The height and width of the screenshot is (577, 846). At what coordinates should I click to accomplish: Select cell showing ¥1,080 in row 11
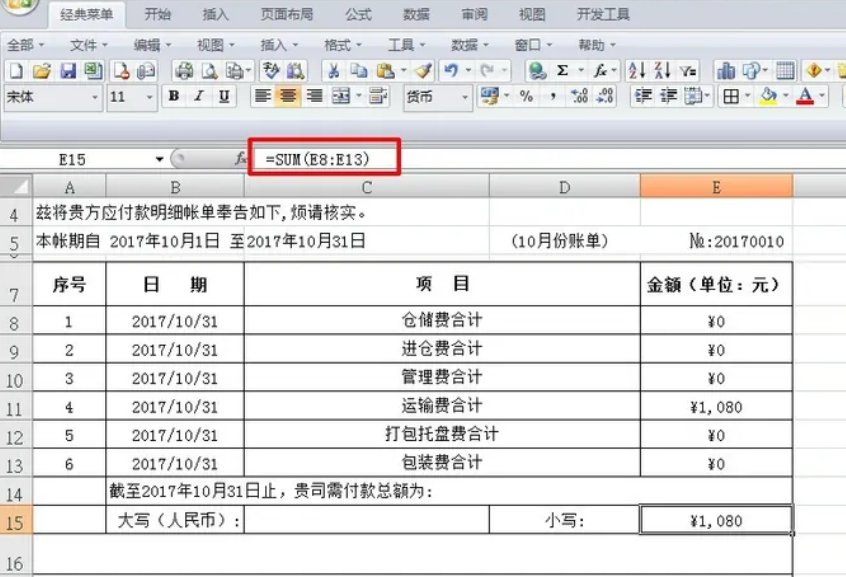click(x=717, y=406)
